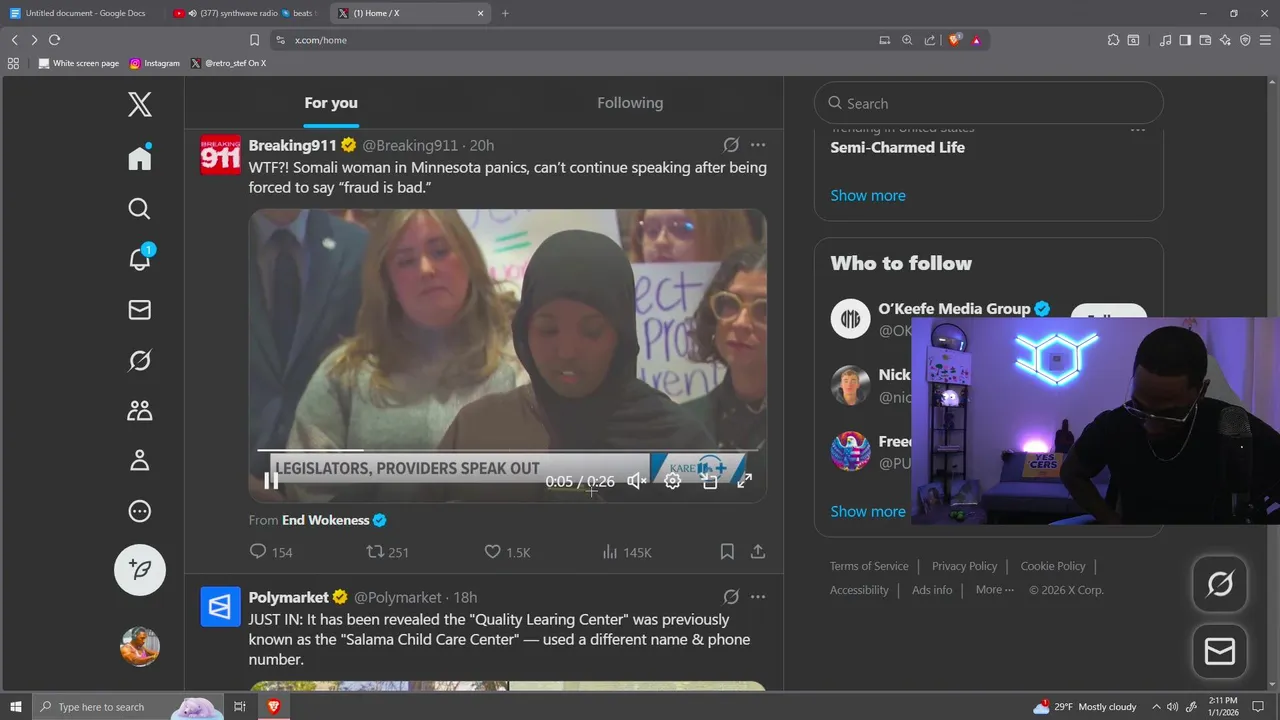
Task: Open Instagram bookmark in bookmarks bar
Action: tap(155, 63)
